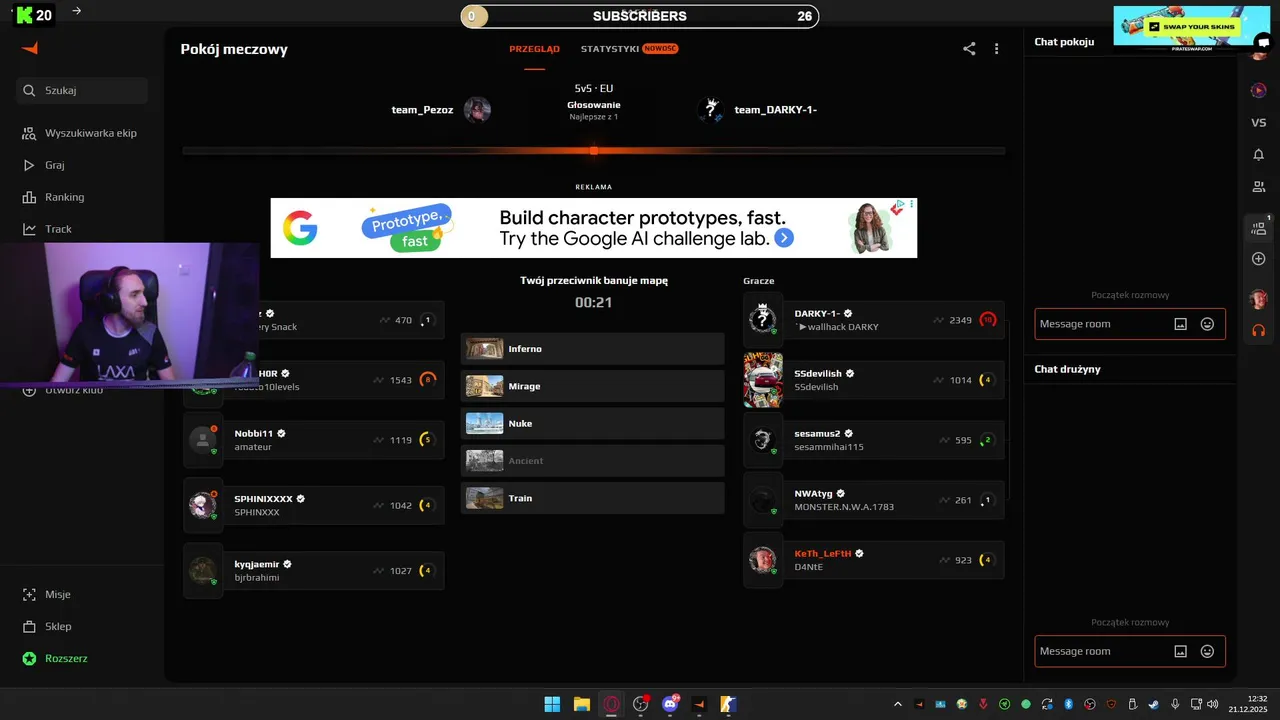The image size is (1280, 720).
Task: Click the Message room field in Chat drużyny
Action: (x=1129, y=651)
